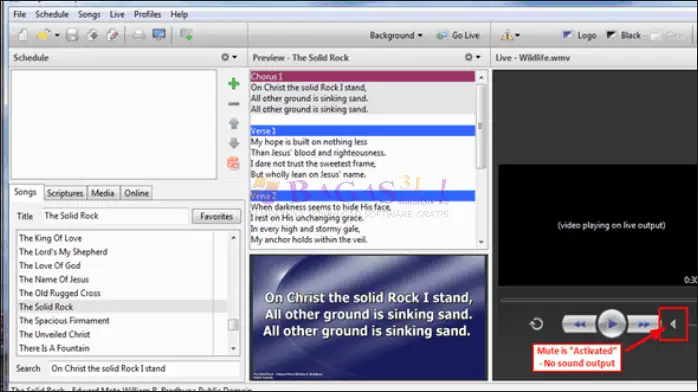Click the print toolbar icon
Screen dimensions: 698x392
tap(138, 35)
